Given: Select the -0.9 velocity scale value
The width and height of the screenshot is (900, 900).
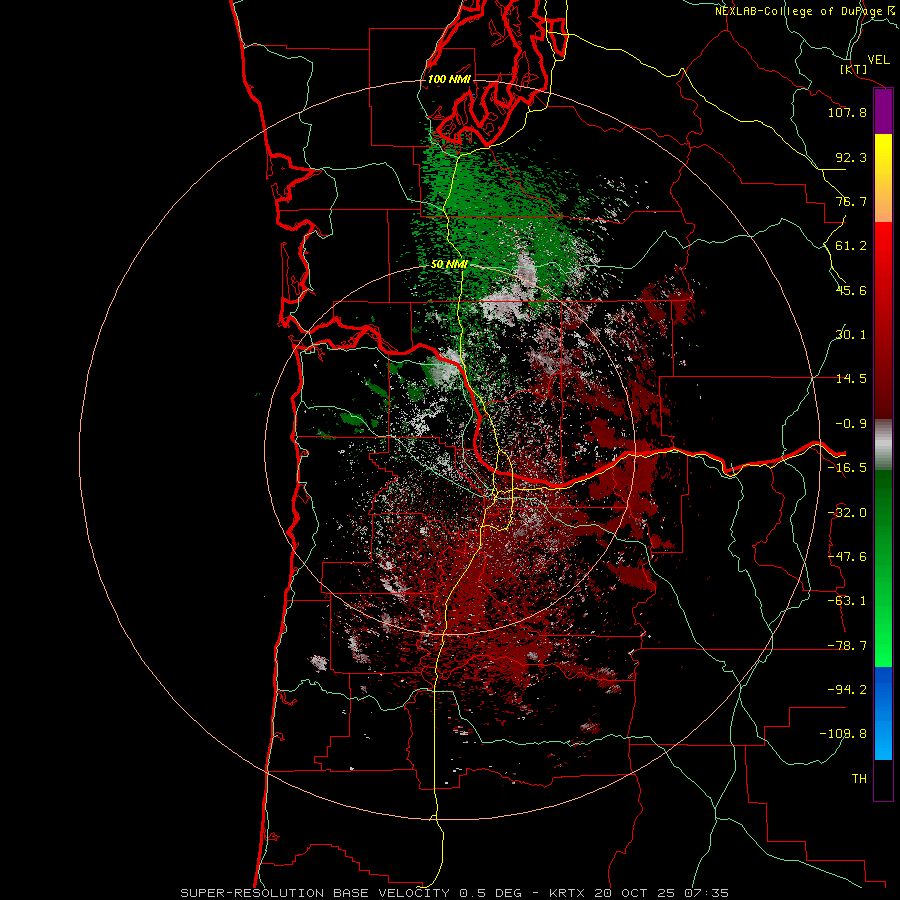Looking at the screenshot, I should coord(851,424).
